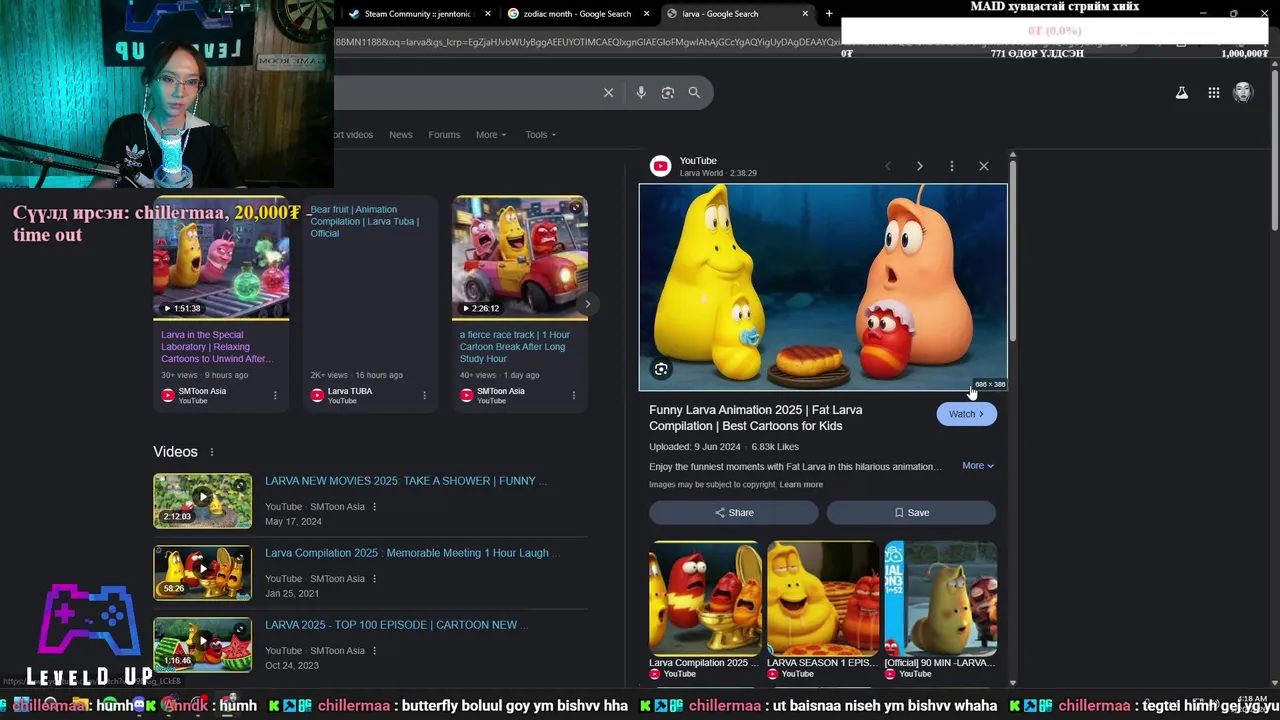
Task: Clear the Google search box
Action: pos(608,92)
